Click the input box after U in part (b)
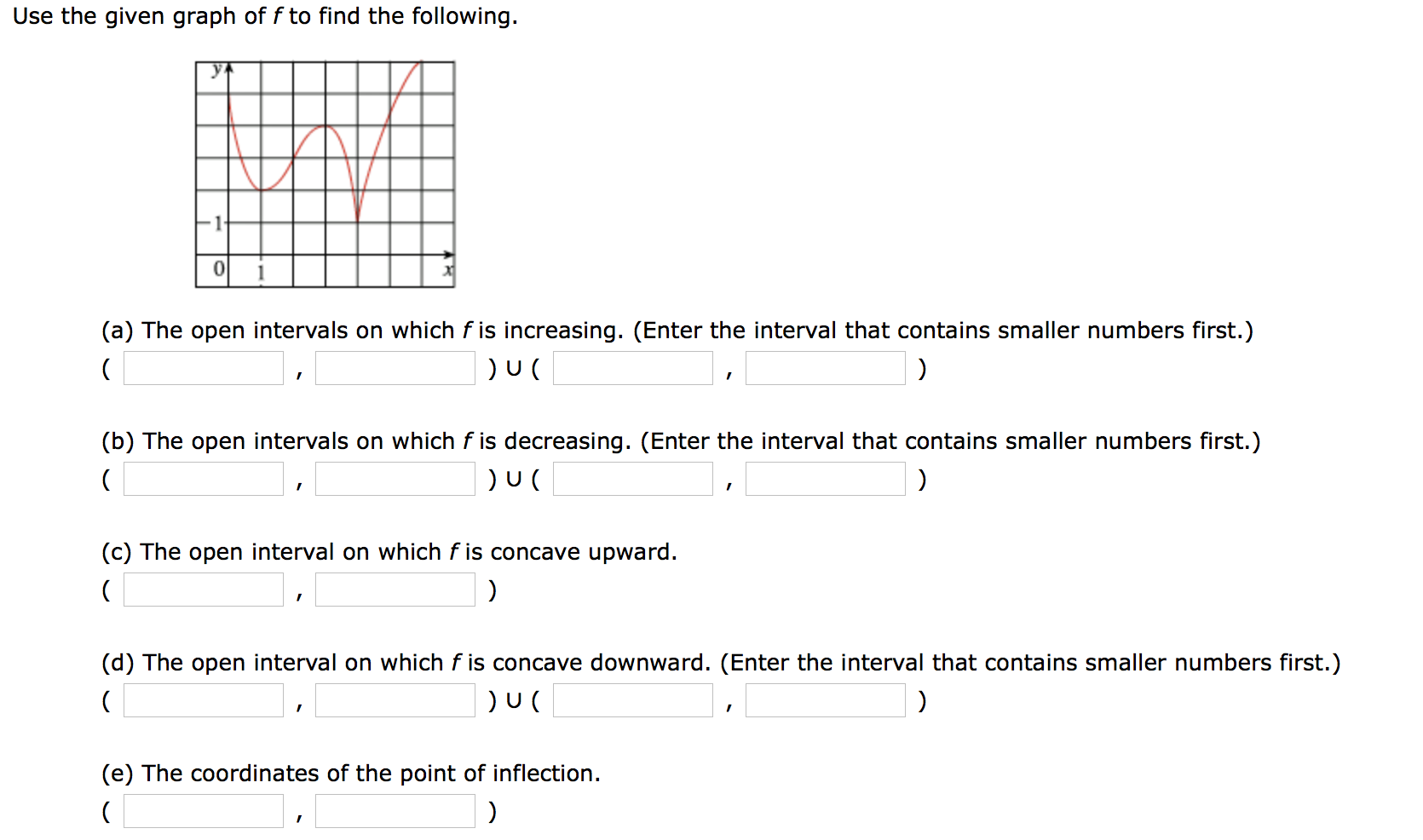 [x=631, y=478]
